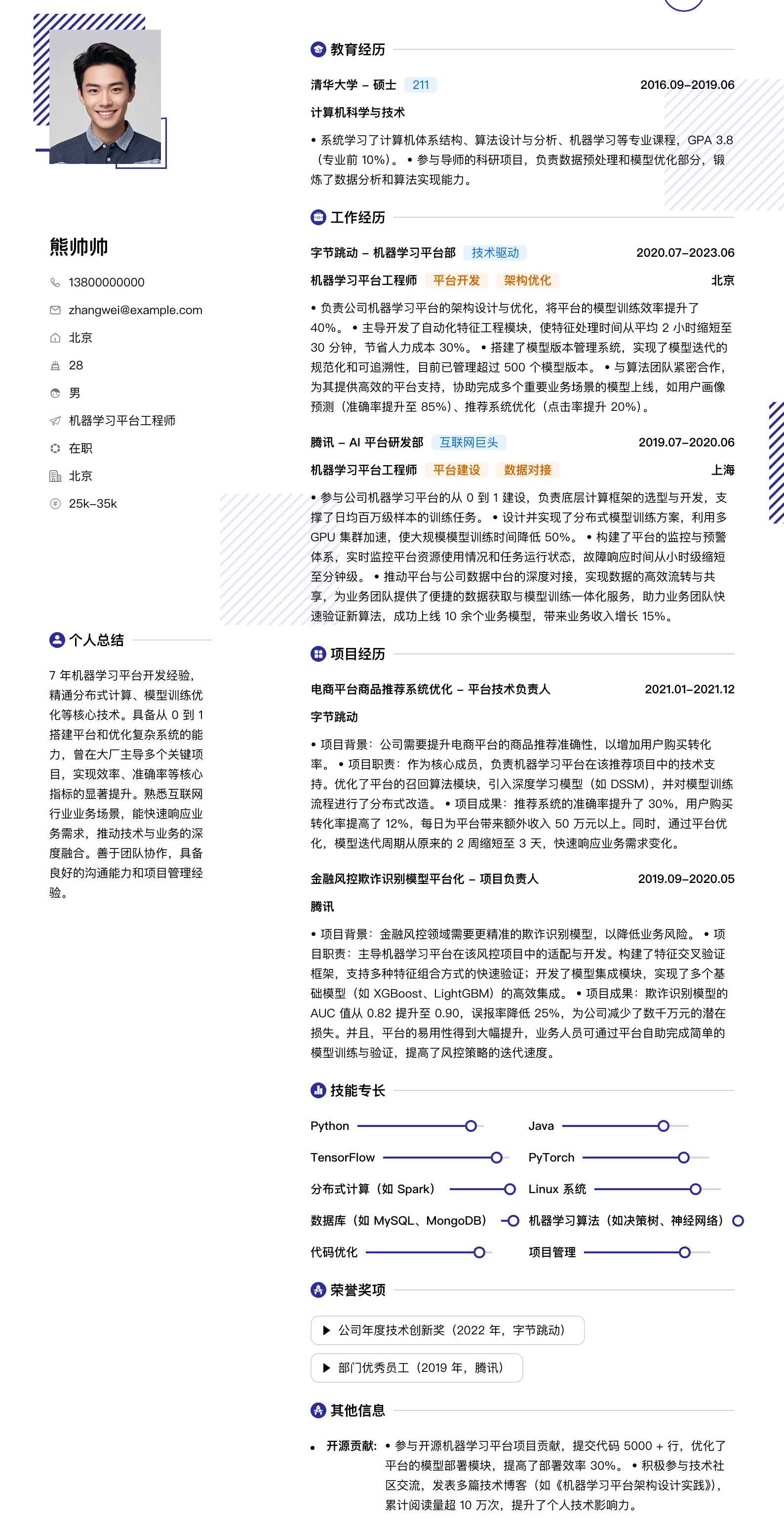Click the 211 tag next to 清华大学

(x=420, y=84)
